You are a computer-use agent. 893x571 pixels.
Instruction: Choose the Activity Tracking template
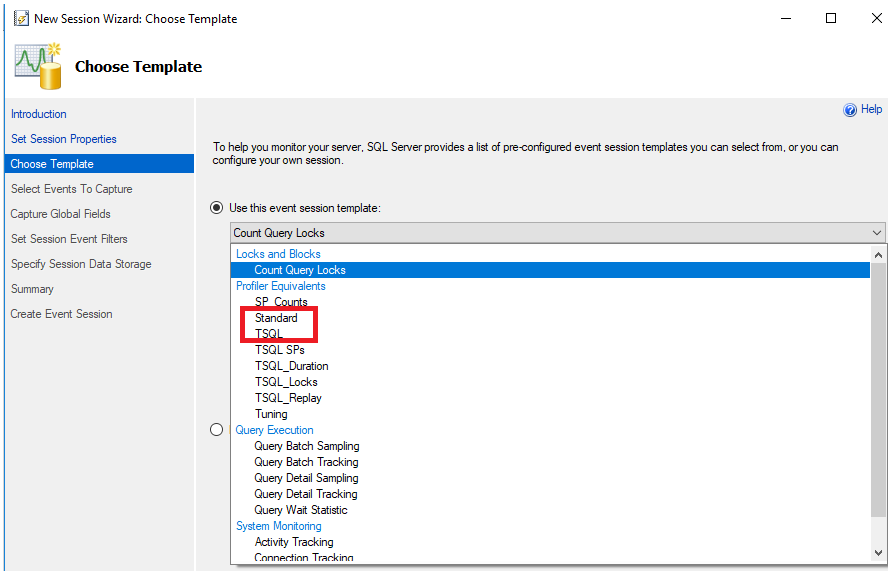pyautogui.click(x=294, y=542)
